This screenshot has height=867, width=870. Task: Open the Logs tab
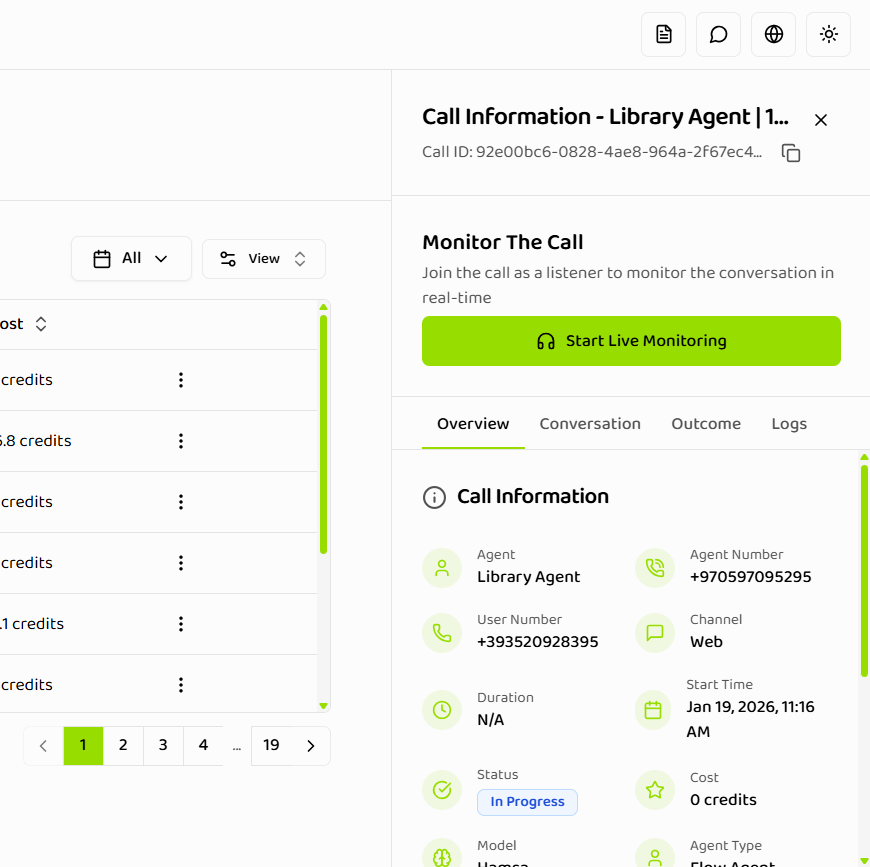point(789,423)
